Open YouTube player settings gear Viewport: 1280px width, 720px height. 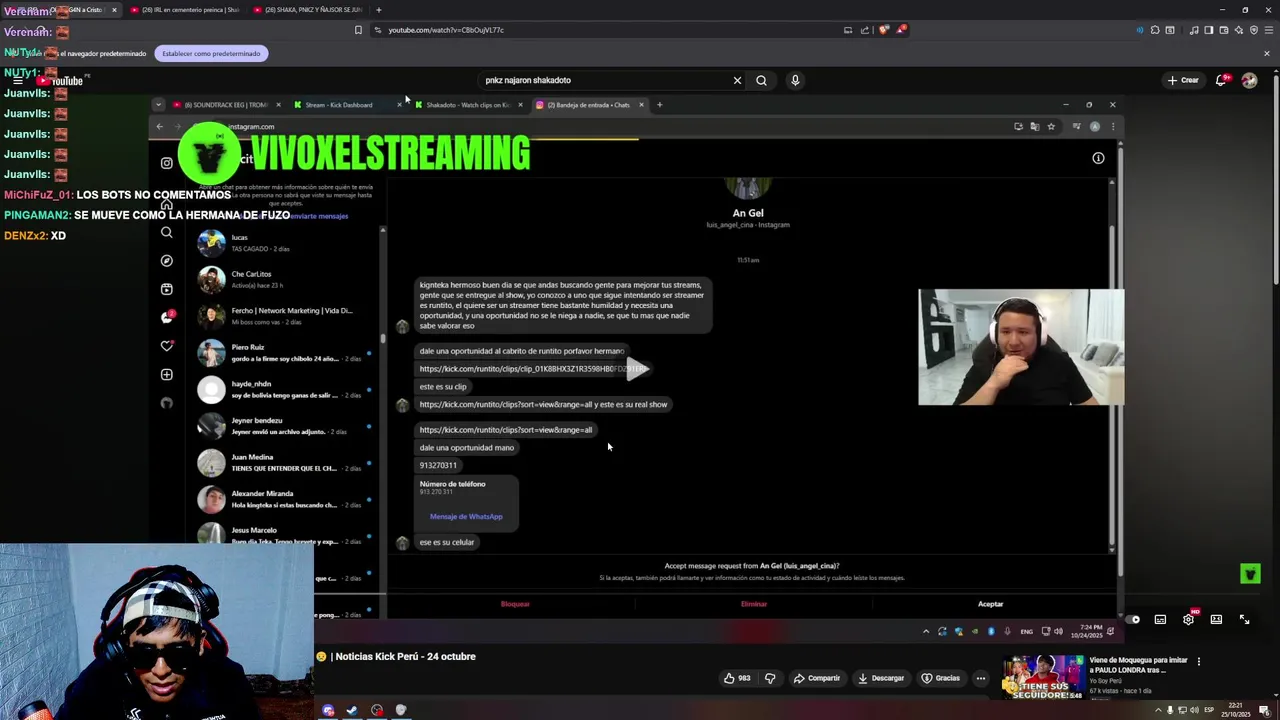coord(1188,619)
